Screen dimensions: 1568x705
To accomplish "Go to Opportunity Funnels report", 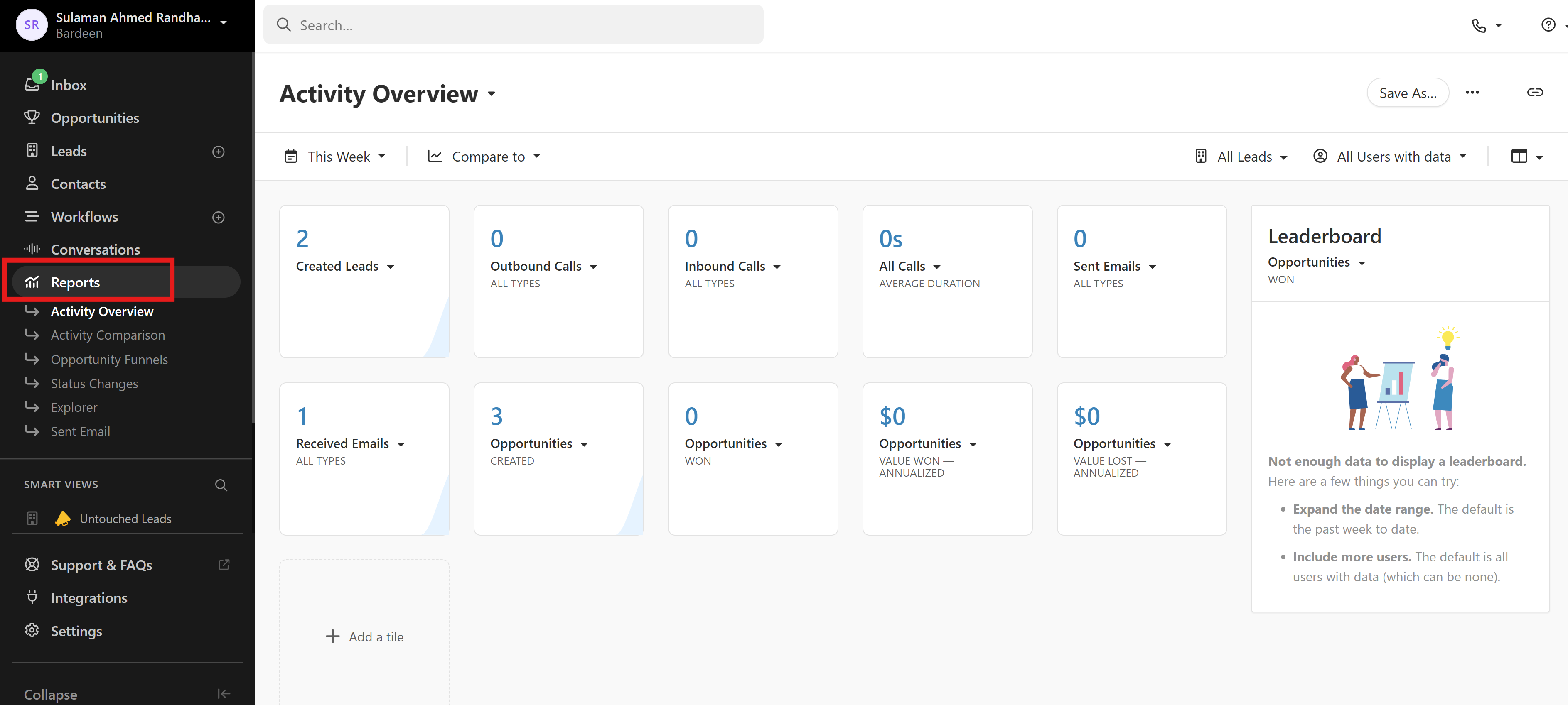I will point(109,360).
